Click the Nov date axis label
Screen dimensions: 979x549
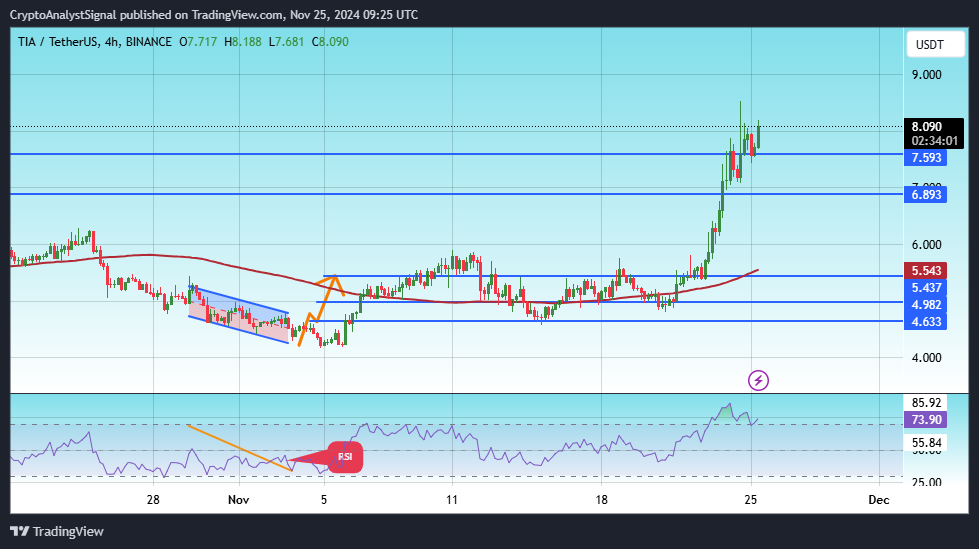(x=239, y=500)
